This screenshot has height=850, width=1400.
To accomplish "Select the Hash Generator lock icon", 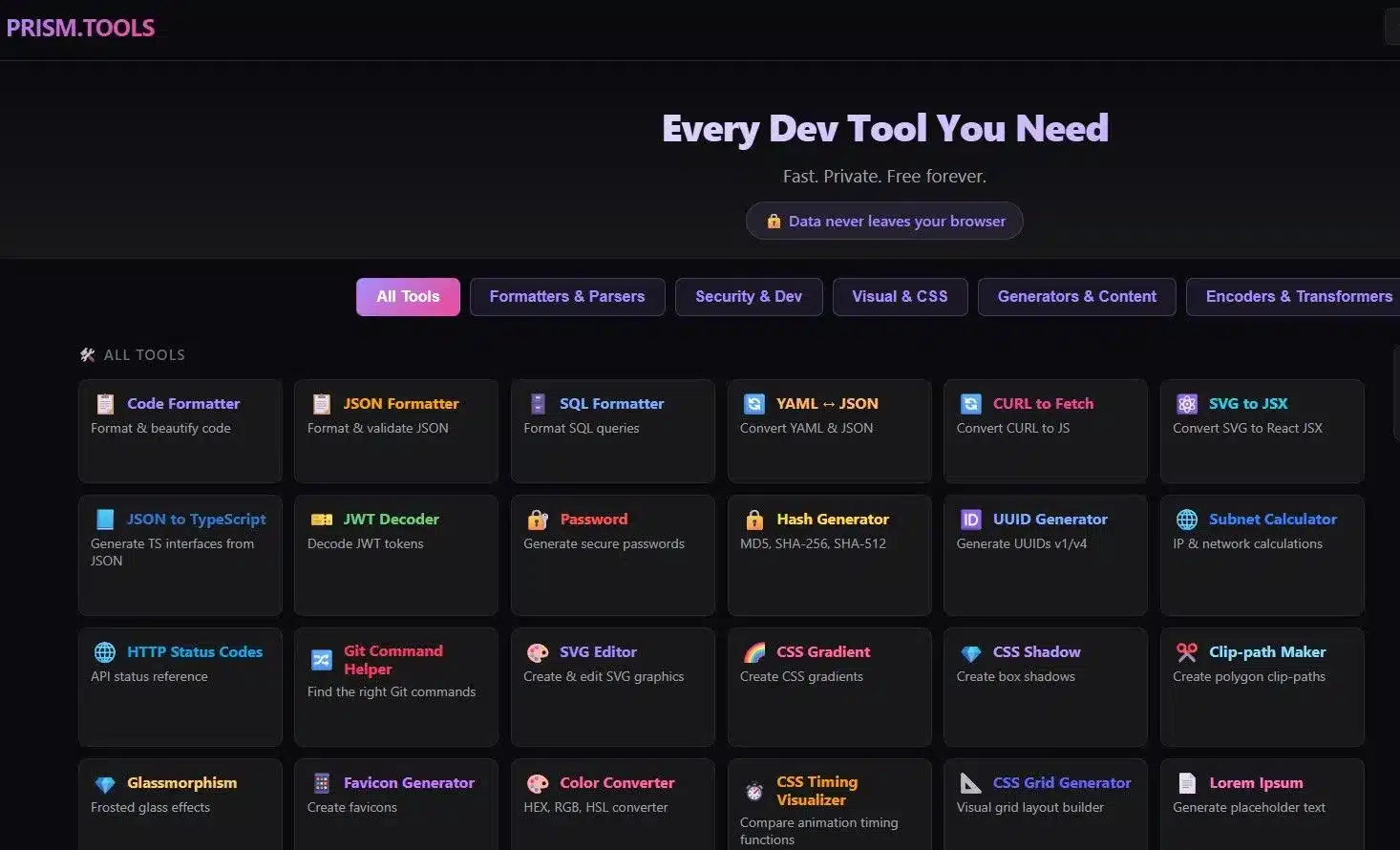I will pos(753,518).
